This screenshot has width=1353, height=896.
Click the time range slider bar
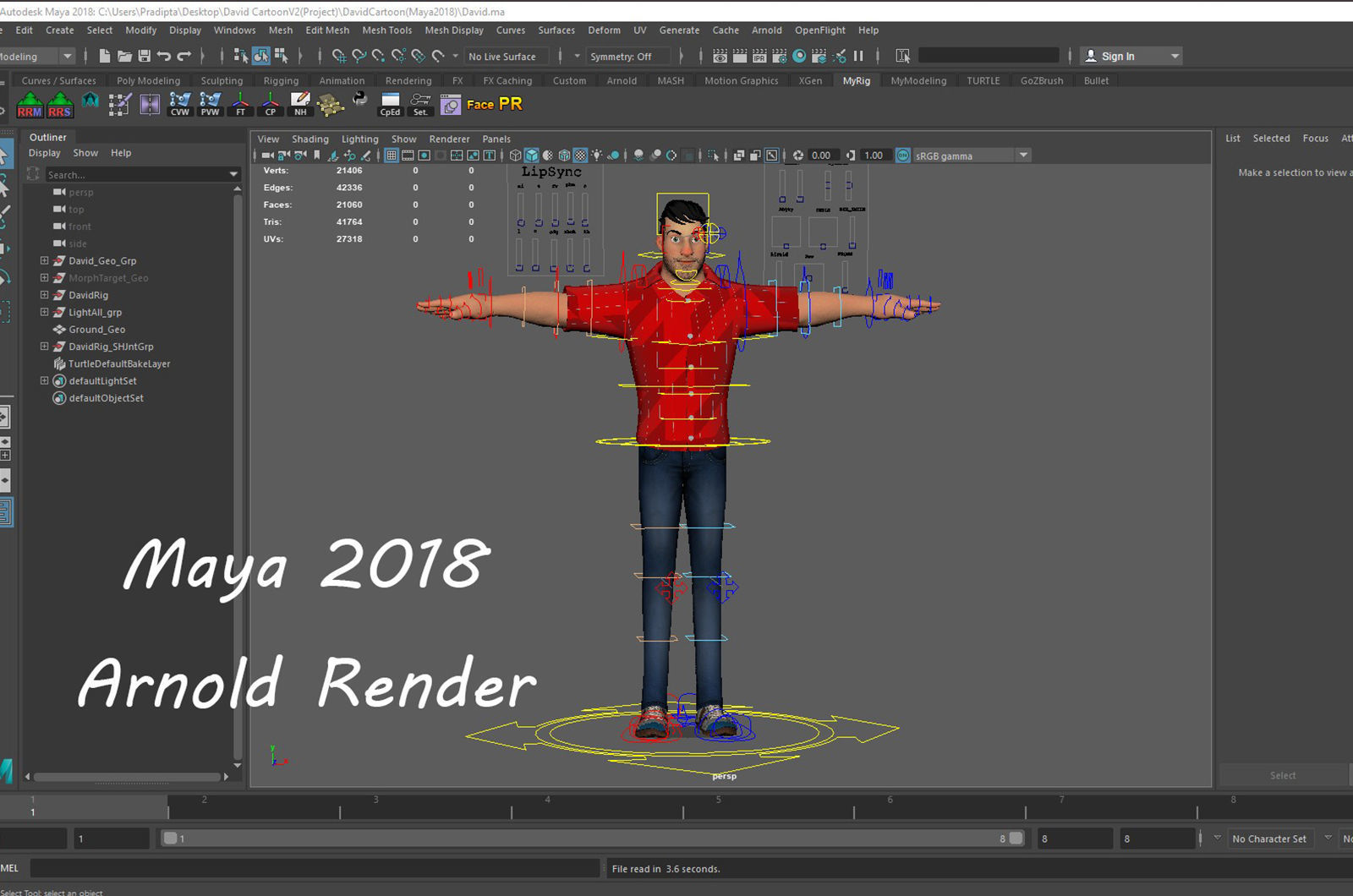593,839
